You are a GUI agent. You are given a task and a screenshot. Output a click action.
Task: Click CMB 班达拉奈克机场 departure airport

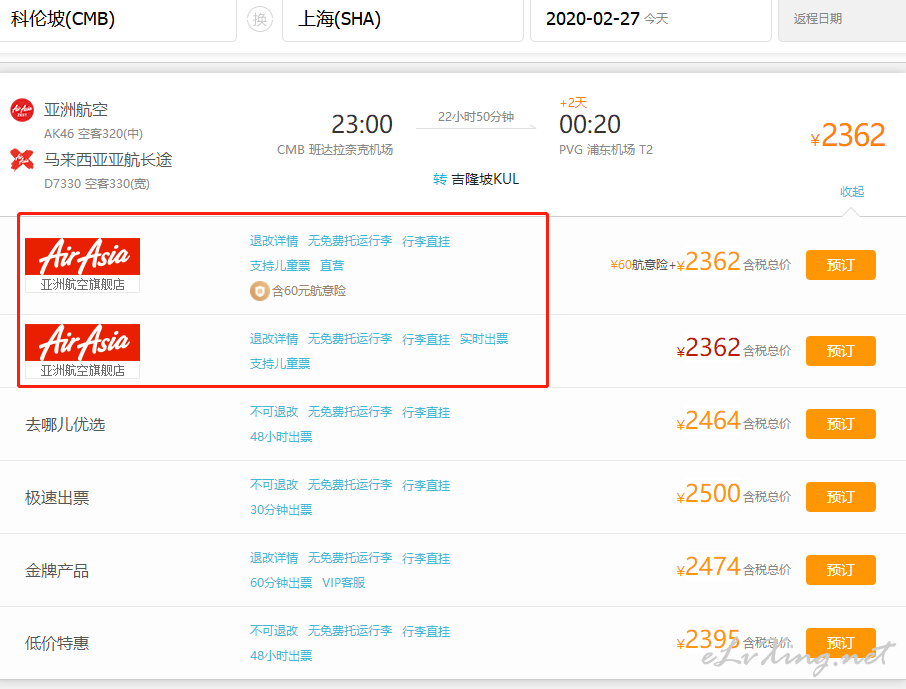(335, 150)
